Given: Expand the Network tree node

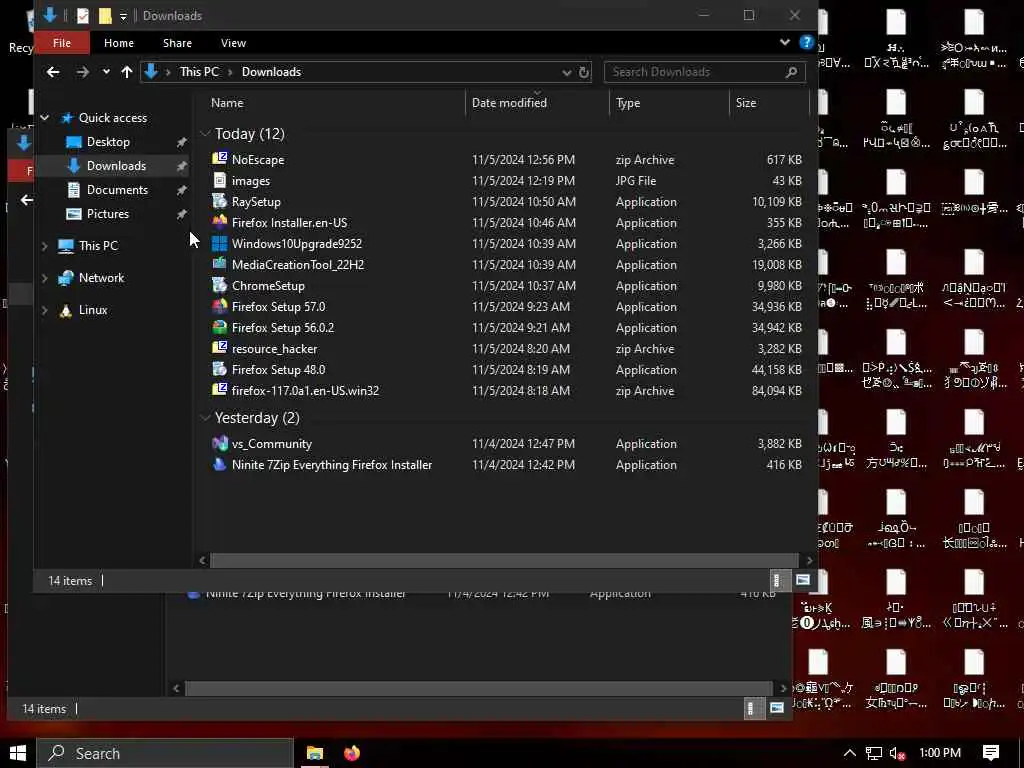Looking at the screenshot, I should coord(44,278).
